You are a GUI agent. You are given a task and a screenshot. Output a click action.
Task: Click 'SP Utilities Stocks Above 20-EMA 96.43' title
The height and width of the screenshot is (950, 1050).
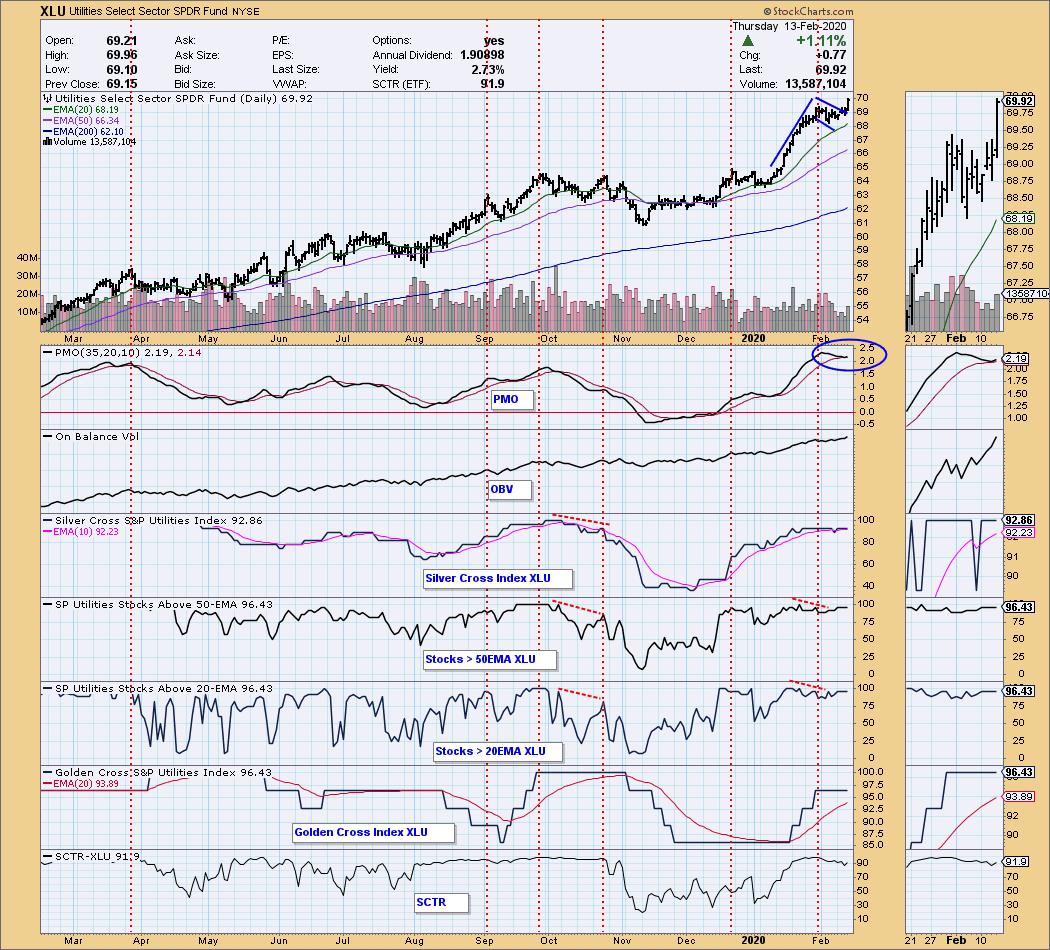158,688
